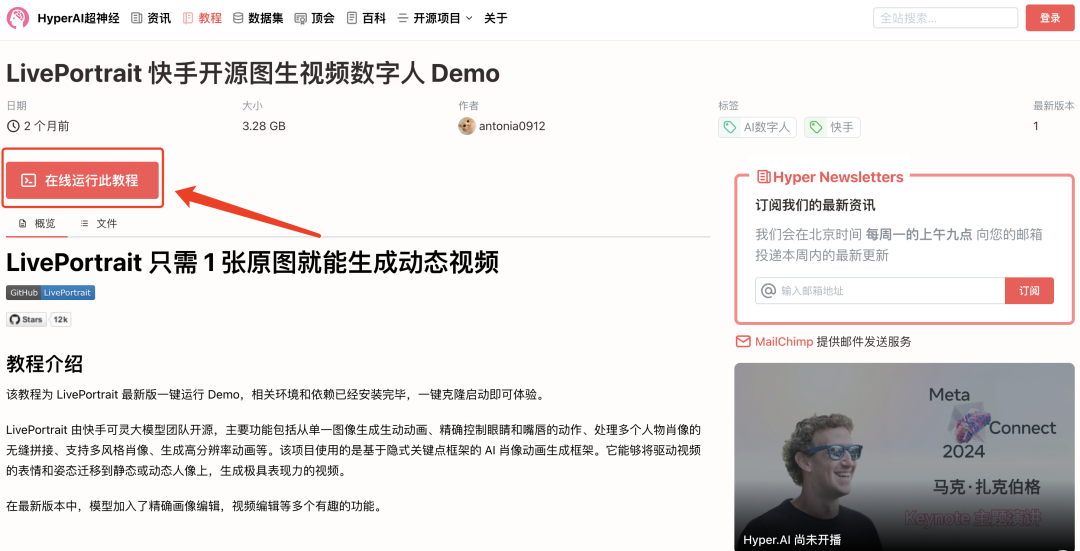Open the Meta Connect 2024 video thumbnail
The width and height of the screenshot is (1080, 551).
point(904,457)
